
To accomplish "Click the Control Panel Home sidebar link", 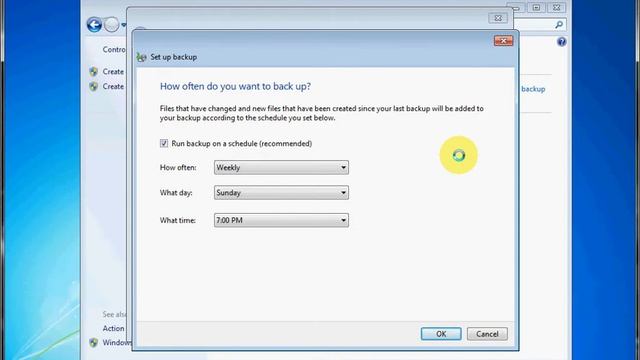I will pyautogui.click(x=114, y=49).
